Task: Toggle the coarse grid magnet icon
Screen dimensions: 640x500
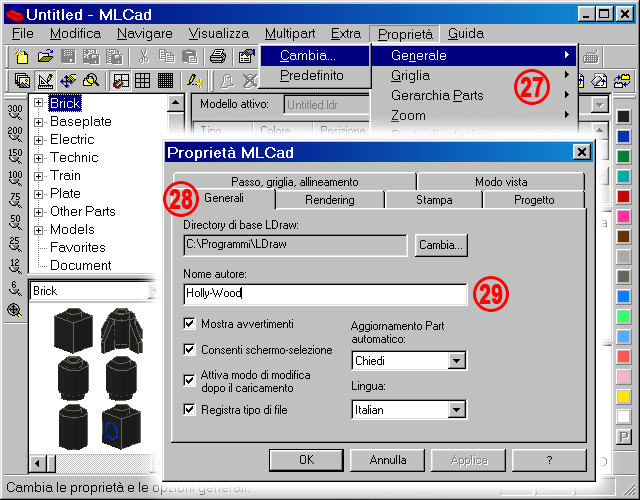Action: pos(120,80)
